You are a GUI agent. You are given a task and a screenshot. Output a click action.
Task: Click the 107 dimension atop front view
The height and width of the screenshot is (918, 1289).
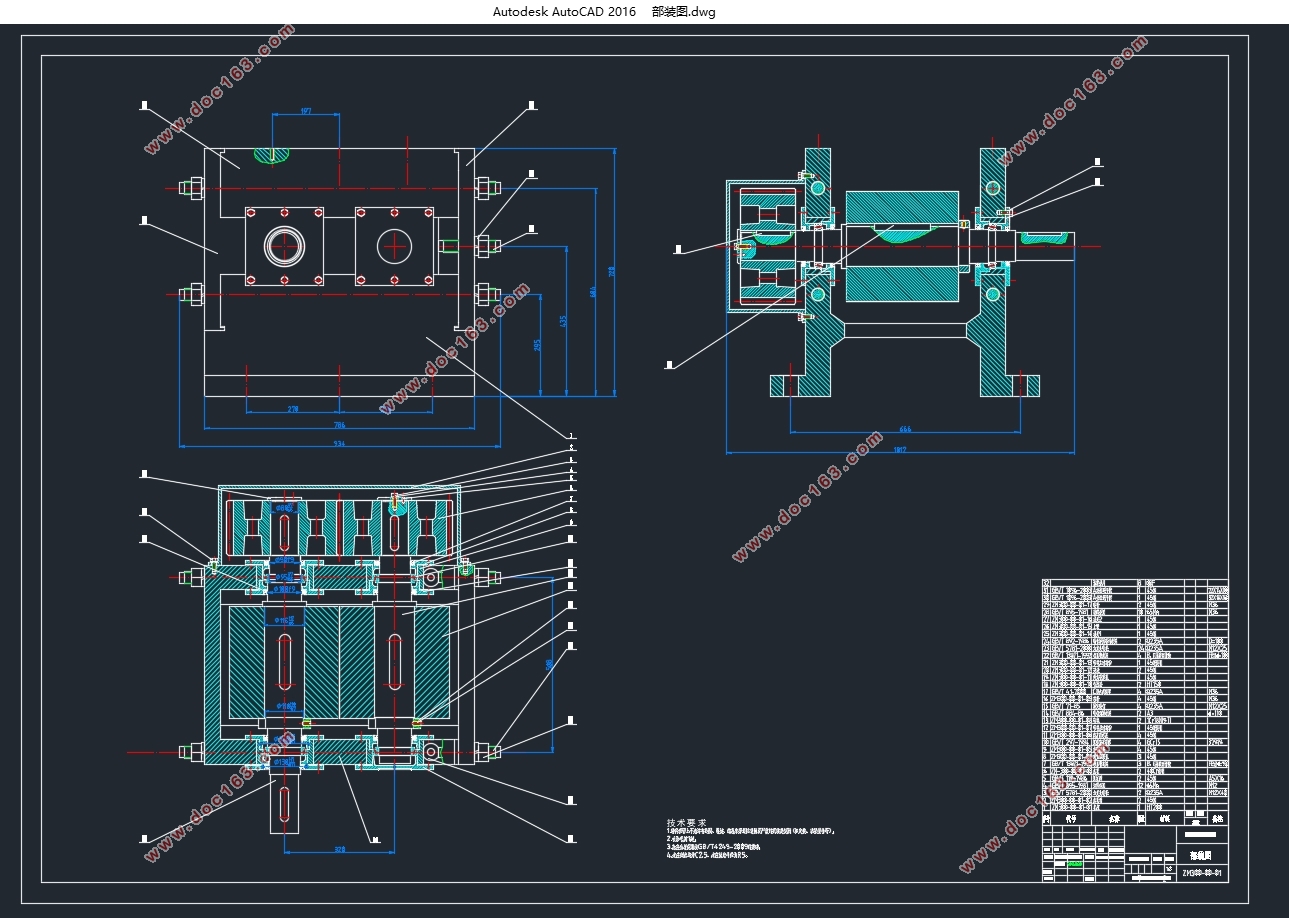coord(306,112)
